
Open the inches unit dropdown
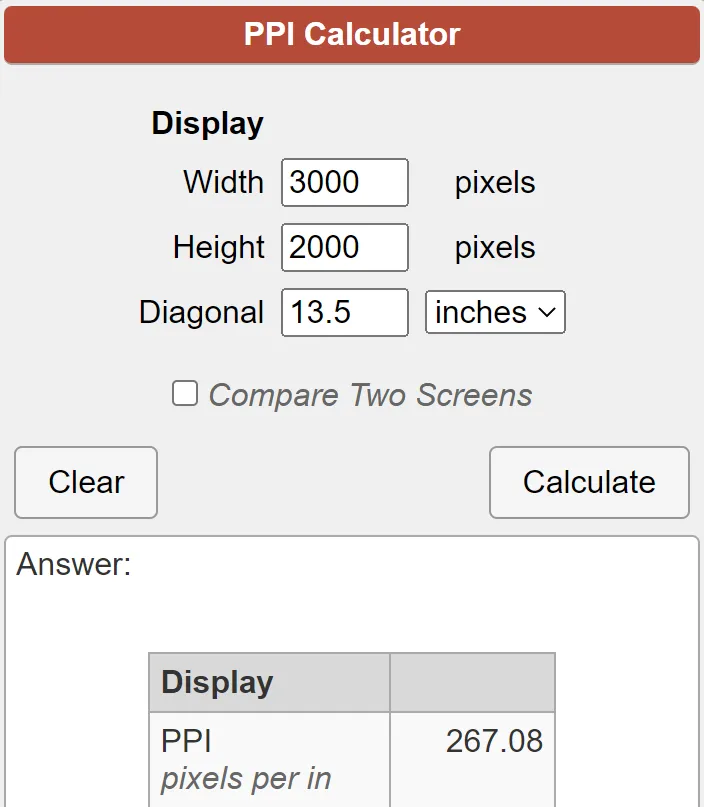[x=495, y=312]
